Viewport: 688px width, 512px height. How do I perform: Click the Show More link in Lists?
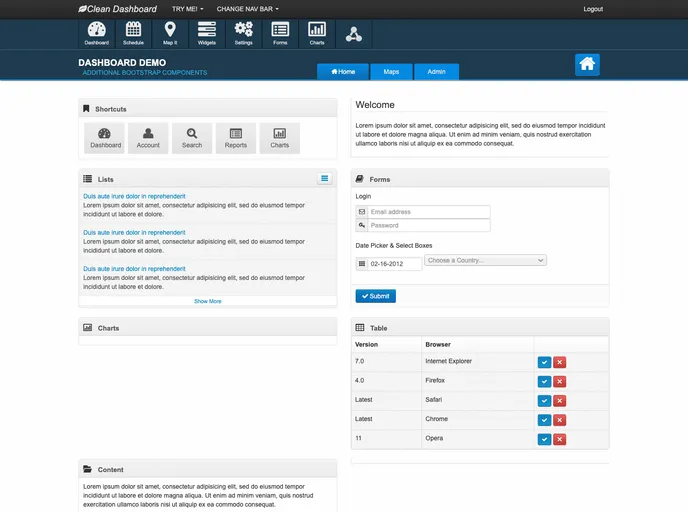pyautogui.click(x=208, y=301)
